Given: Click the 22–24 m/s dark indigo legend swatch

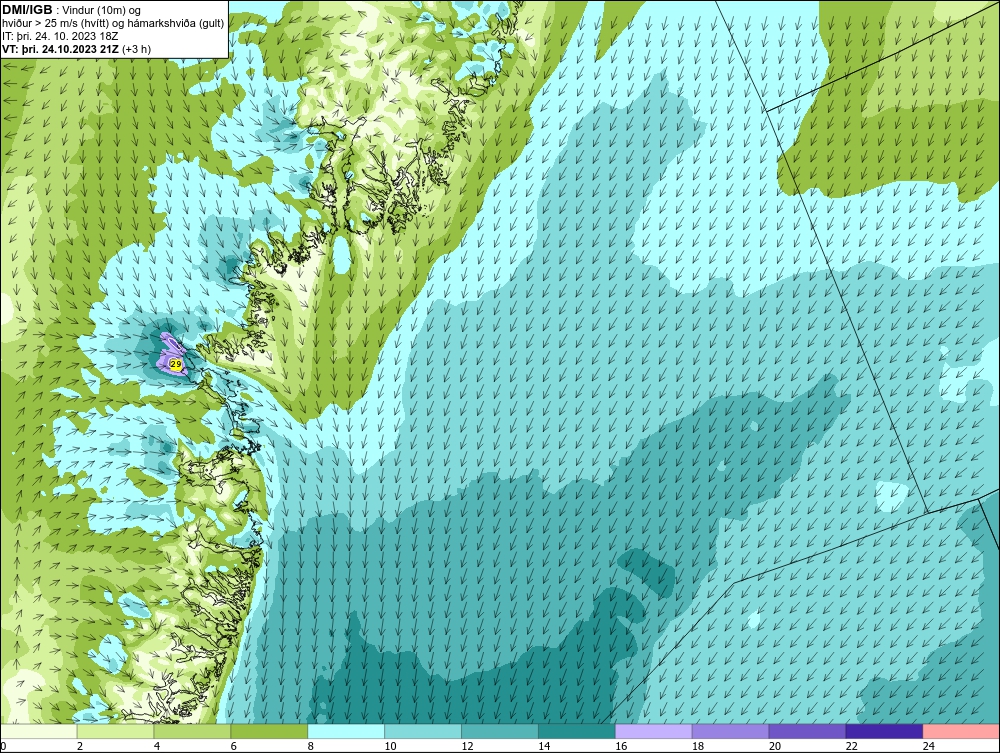Looking at the screenshot, I should (884, 731).
